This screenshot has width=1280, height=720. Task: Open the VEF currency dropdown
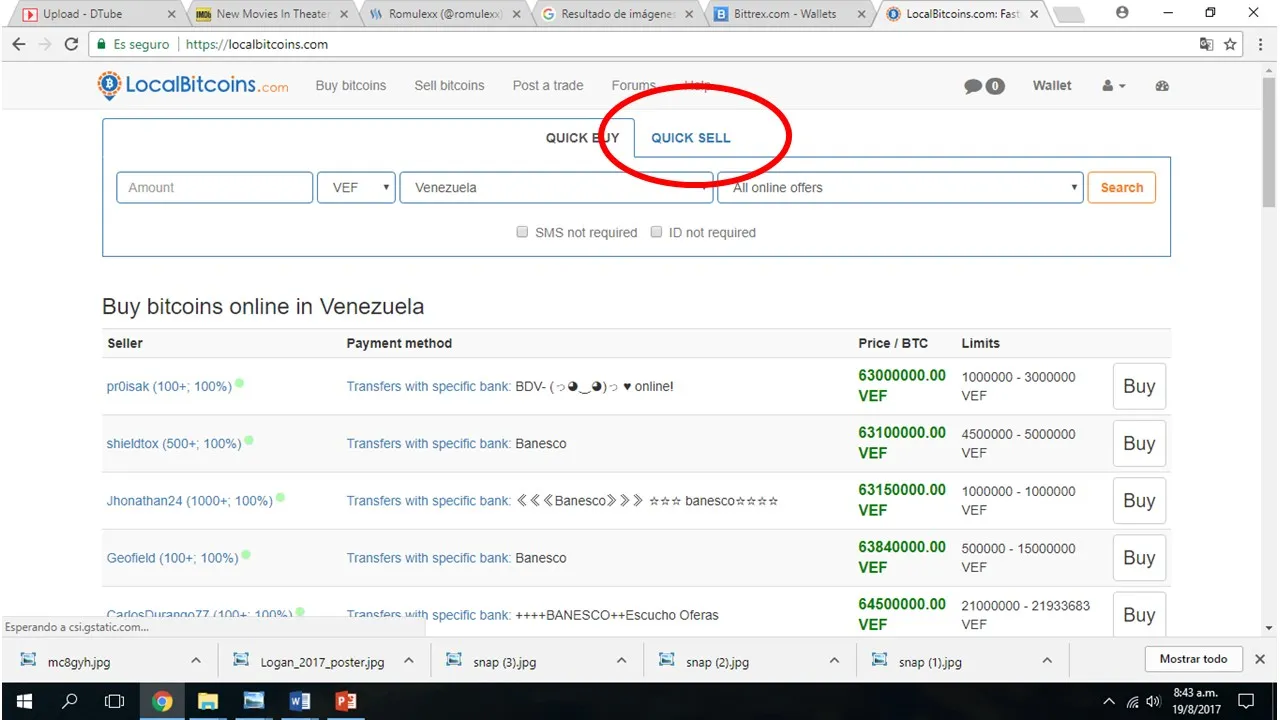[x=357, y=187]
